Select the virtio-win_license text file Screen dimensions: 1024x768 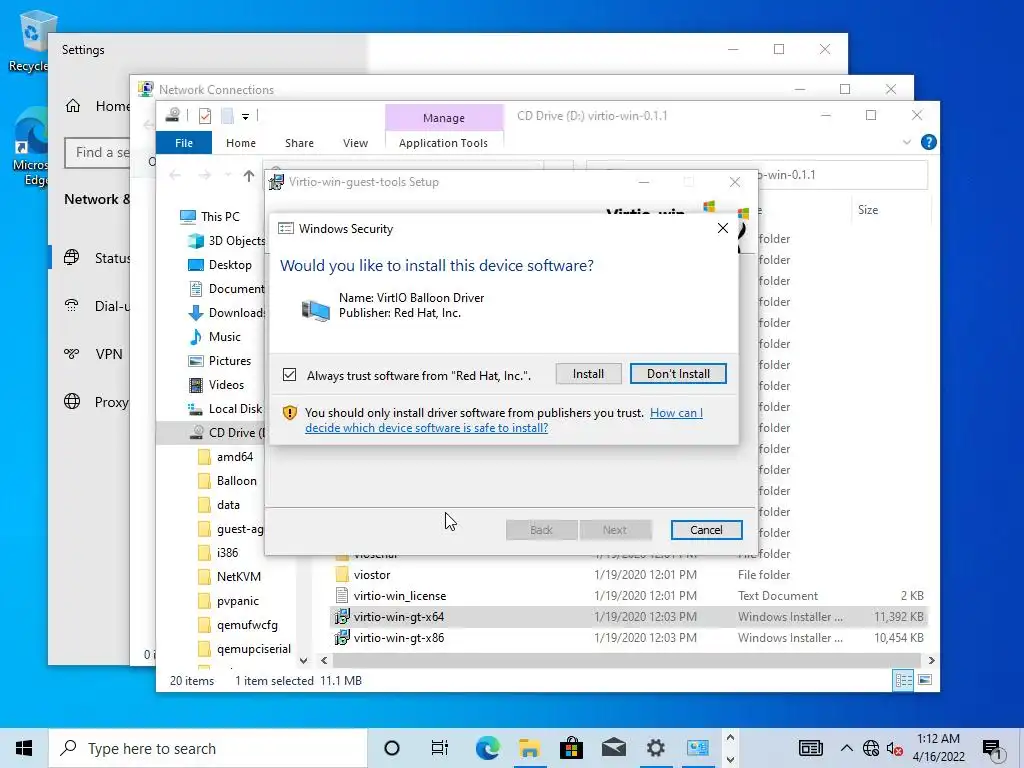point(400,596)
